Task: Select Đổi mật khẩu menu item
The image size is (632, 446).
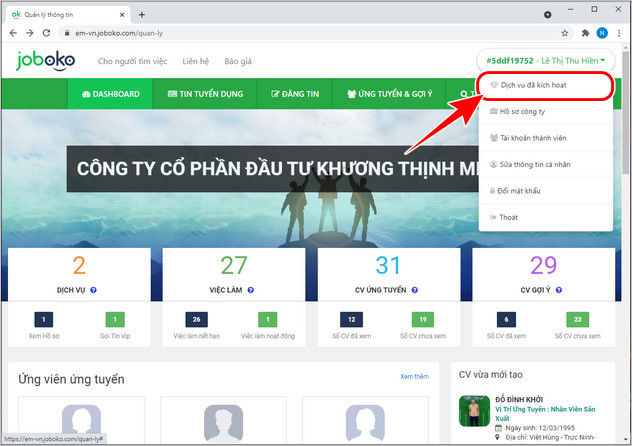Action: coord(546,191)
